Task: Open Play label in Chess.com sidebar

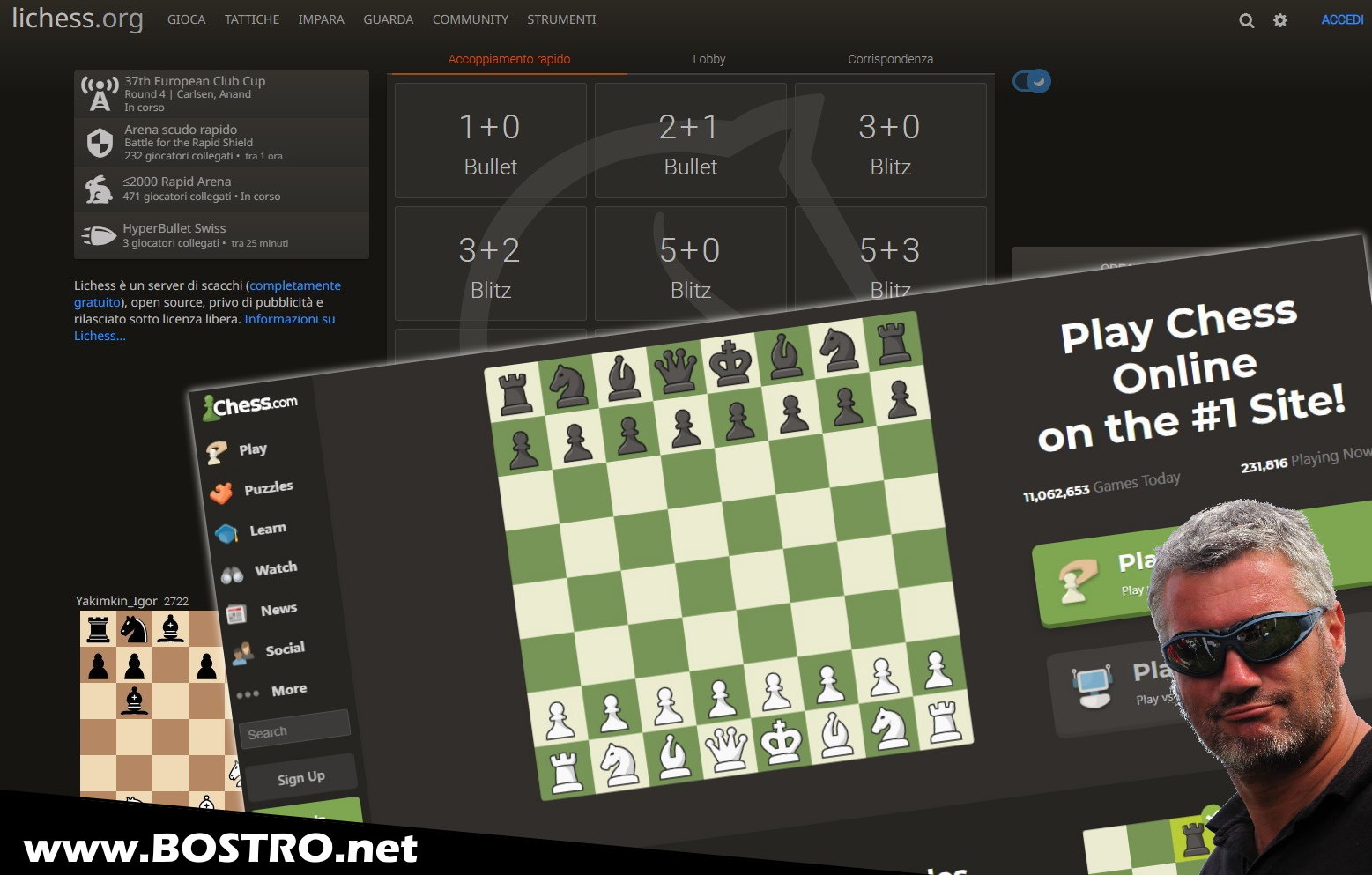Action: [253, 449]
